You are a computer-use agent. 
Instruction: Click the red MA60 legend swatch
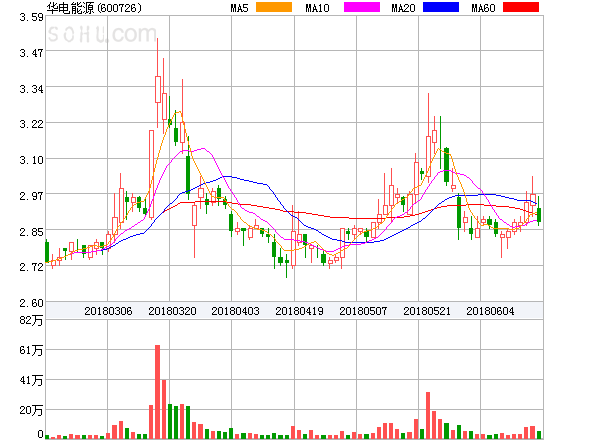(x=521, y=7)
